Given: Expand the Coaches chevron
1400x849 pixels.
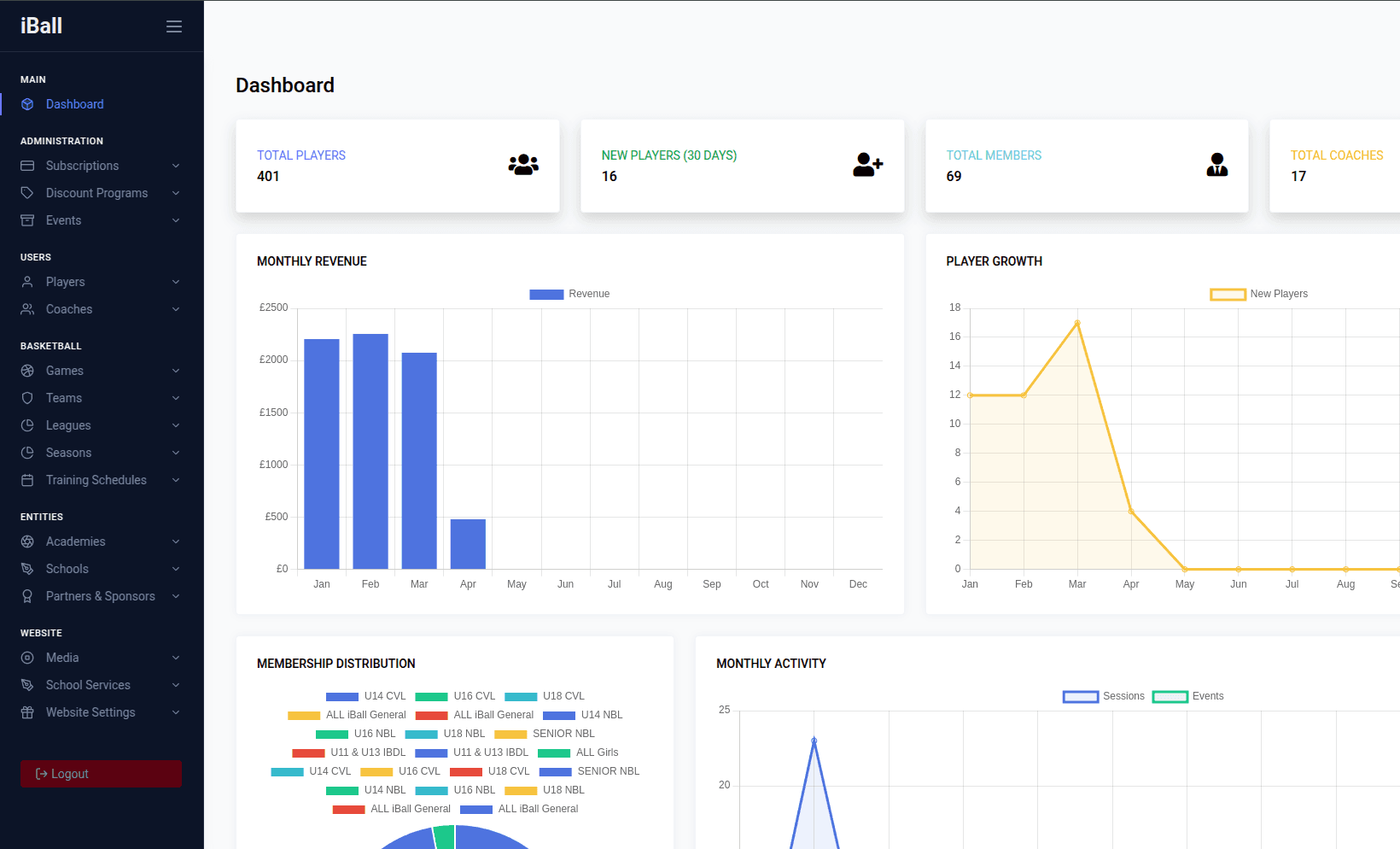Looking at the screenshot, I should pyautogui.click(x=176, y=309).
